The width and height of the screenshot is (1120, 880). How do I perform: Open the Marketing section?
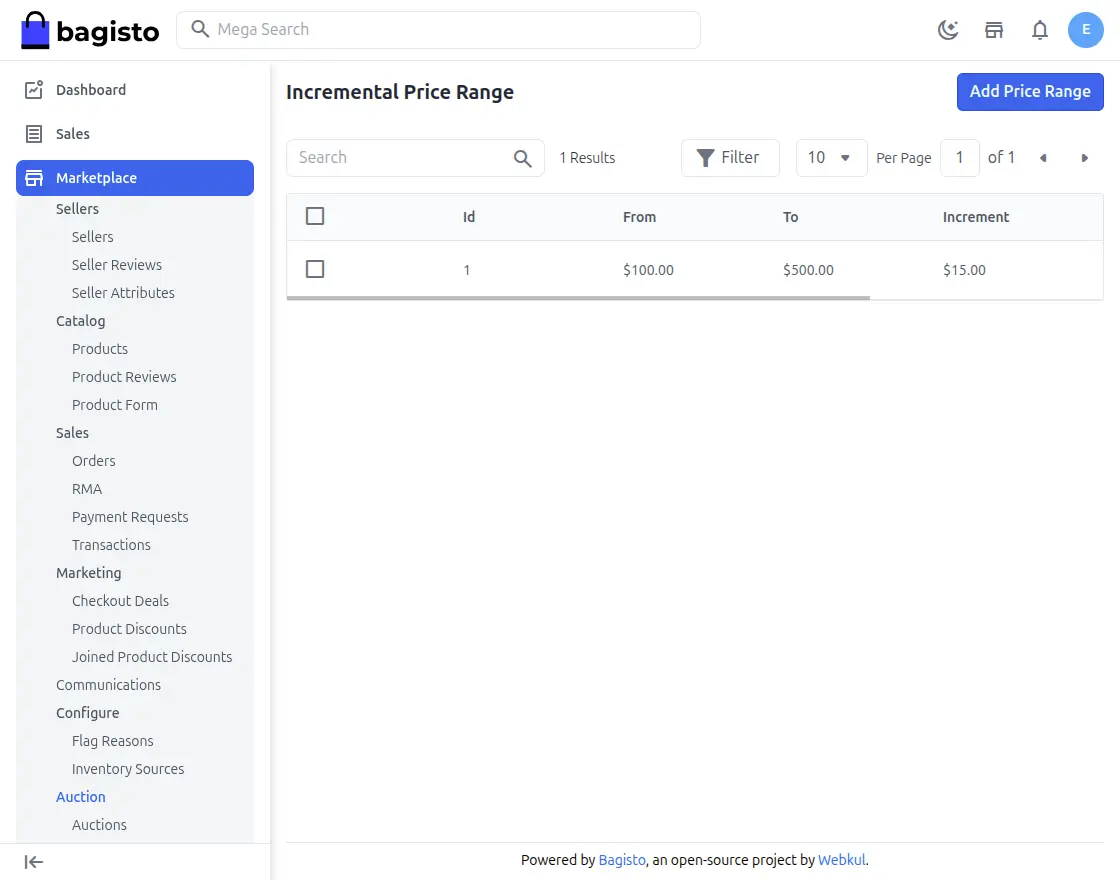89,573
